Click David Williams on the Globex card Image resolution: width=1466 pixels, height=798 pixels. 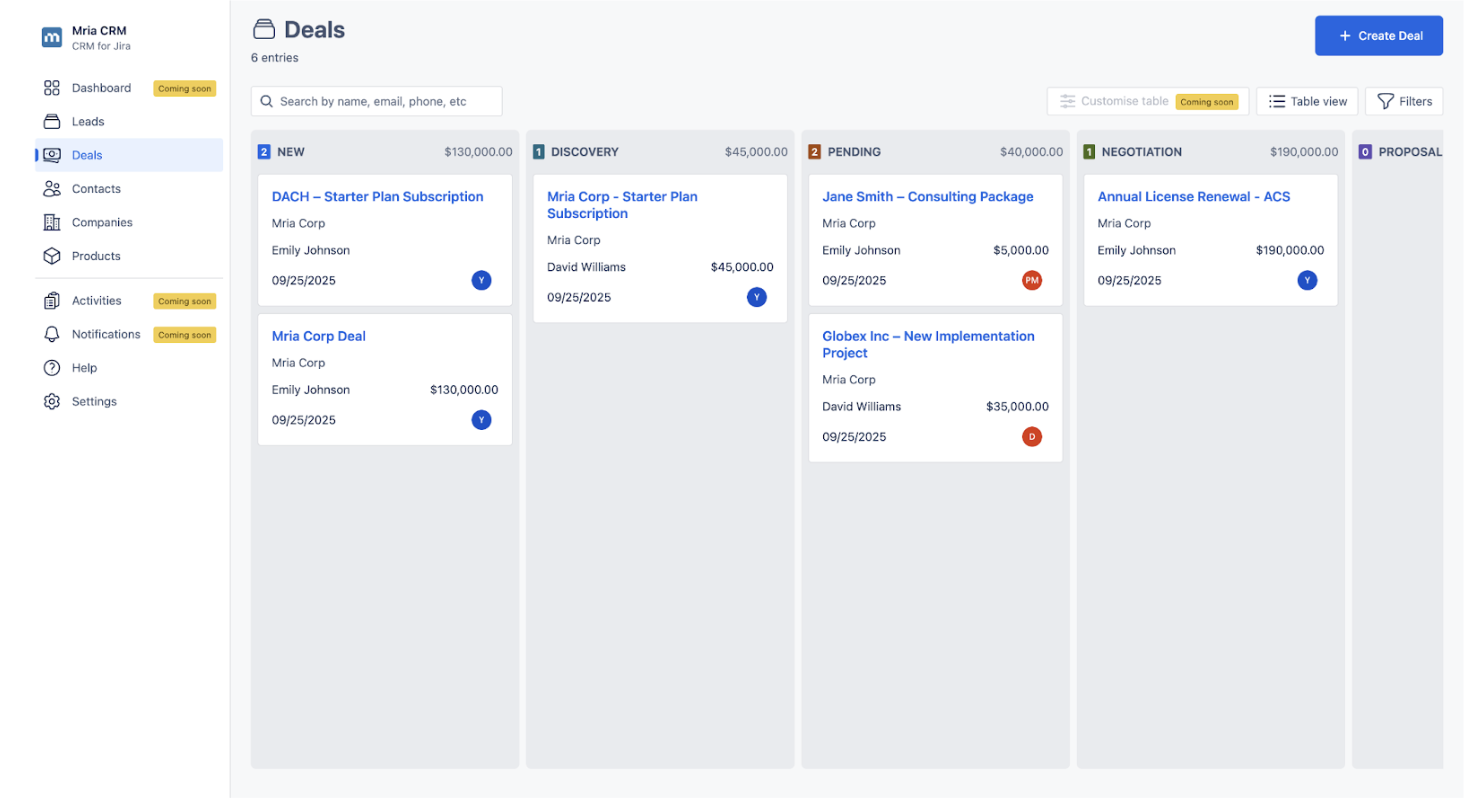pyautogui.click(x=861, y=407)
